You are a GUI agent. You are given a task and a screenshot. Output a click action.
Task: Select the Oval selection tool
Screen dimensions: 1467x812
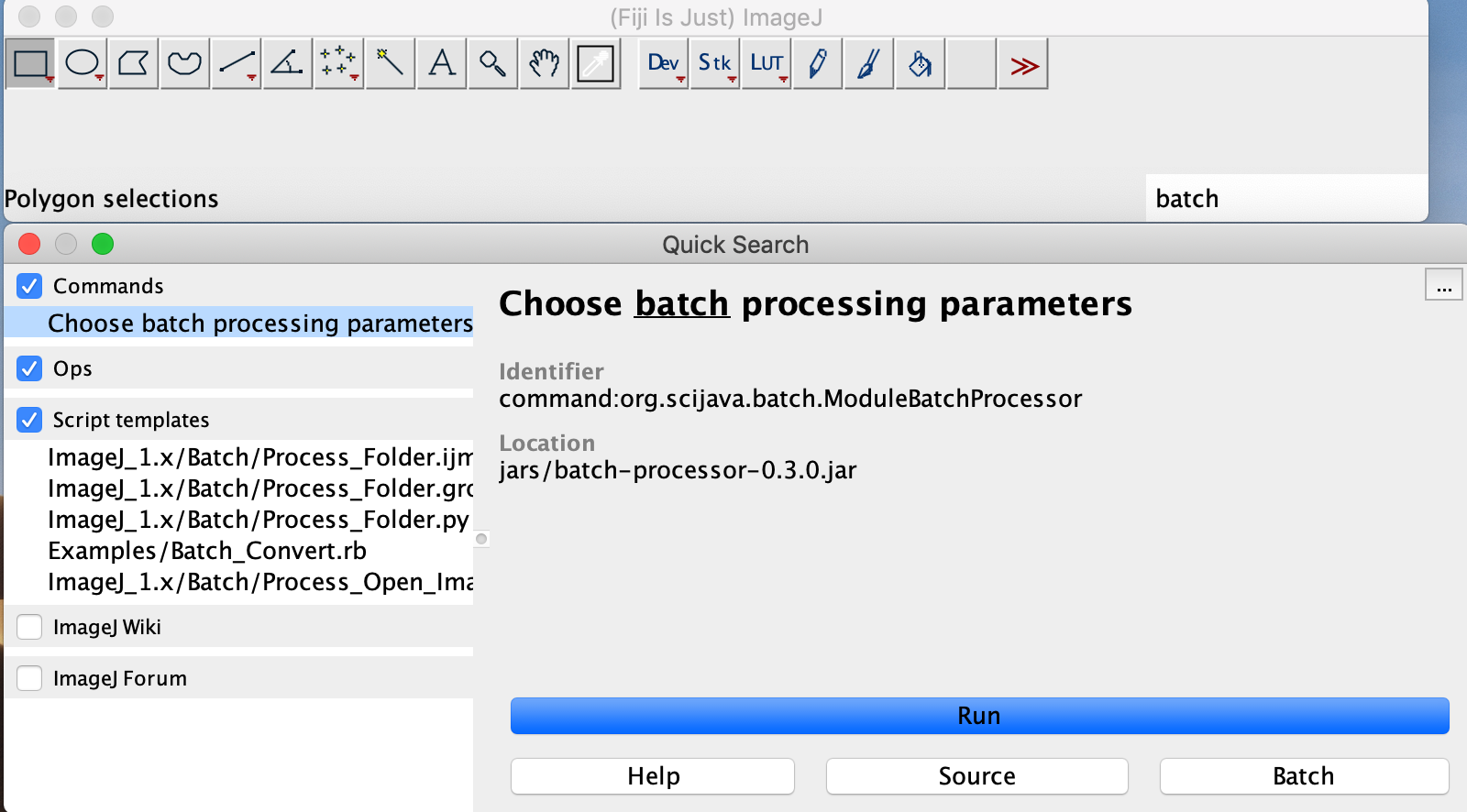(81, 63)
